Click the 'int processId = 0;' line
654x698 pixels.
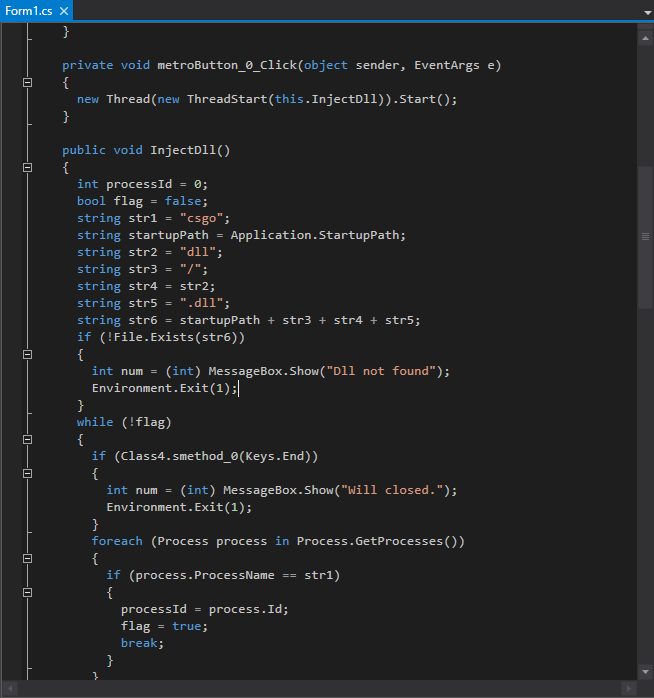coord(142,184)
